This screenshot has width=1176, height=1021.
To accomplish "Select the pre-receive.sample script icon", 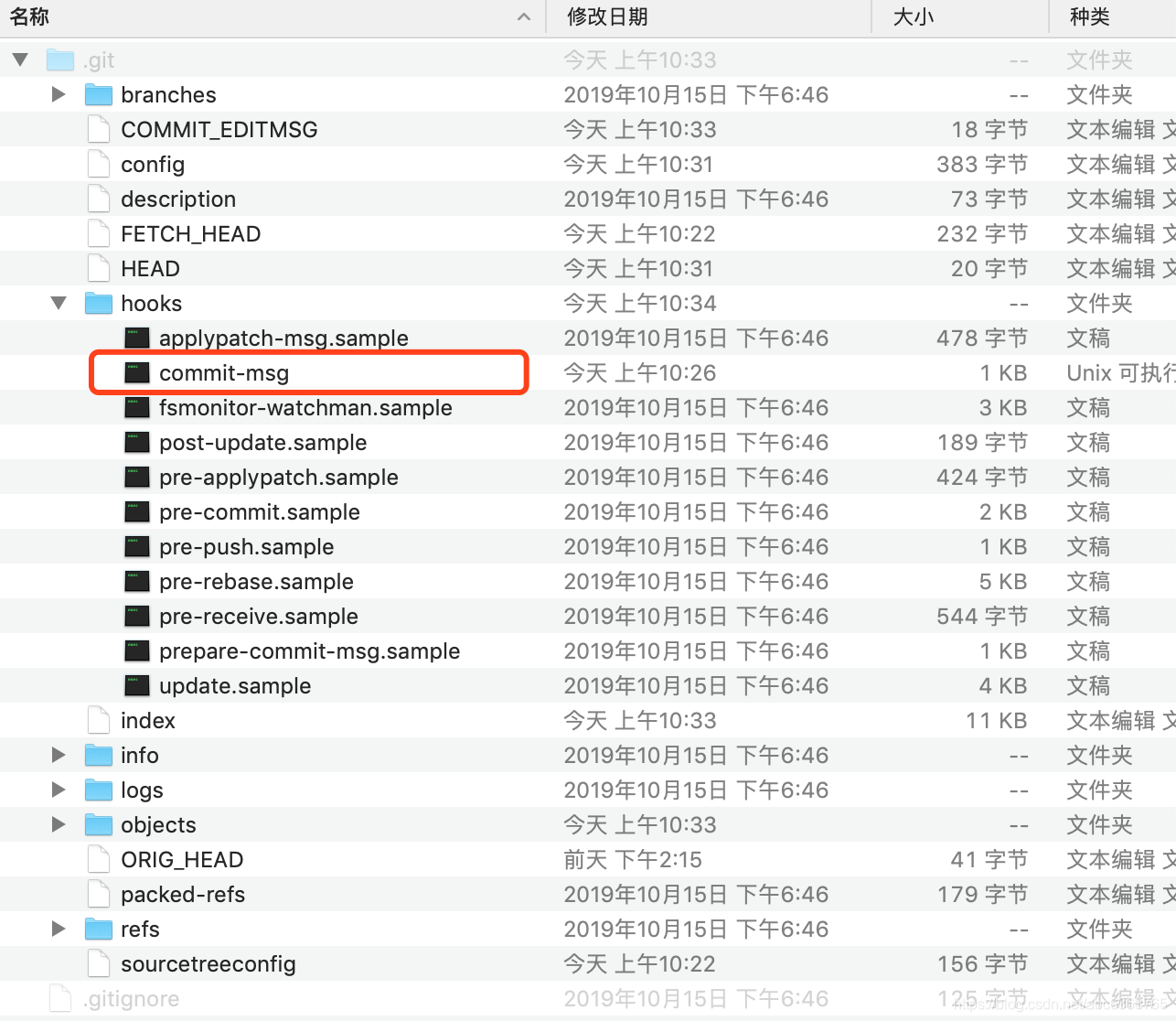I will pos(137,616).
